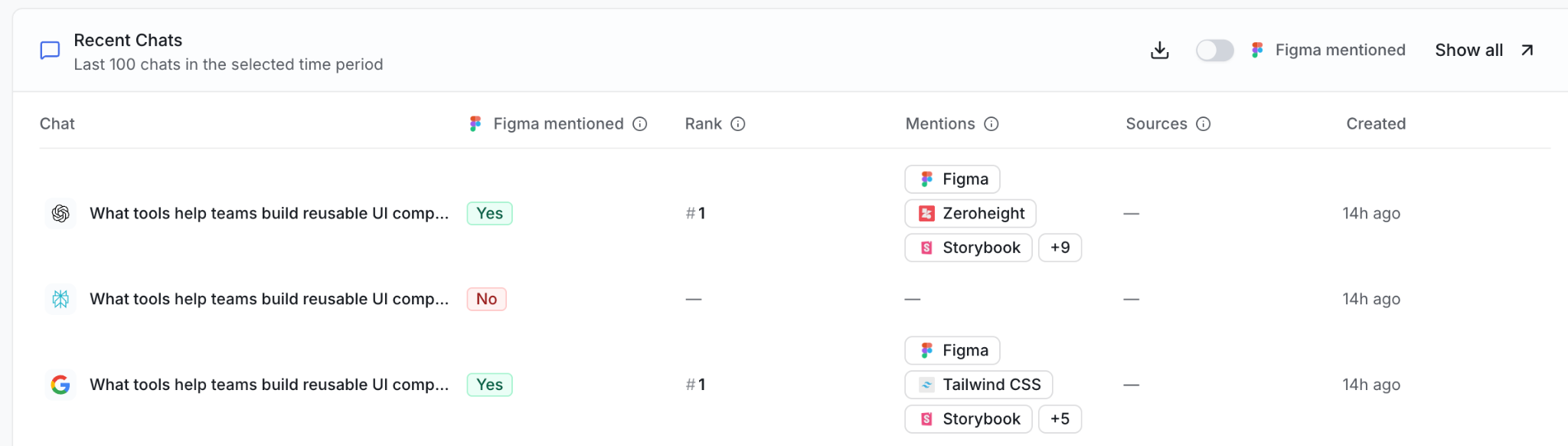Image resolution: width=1568 pixels, height=446 pixels.
Task: Click the Recent Chats heading
Action: (x=128, y=41)
